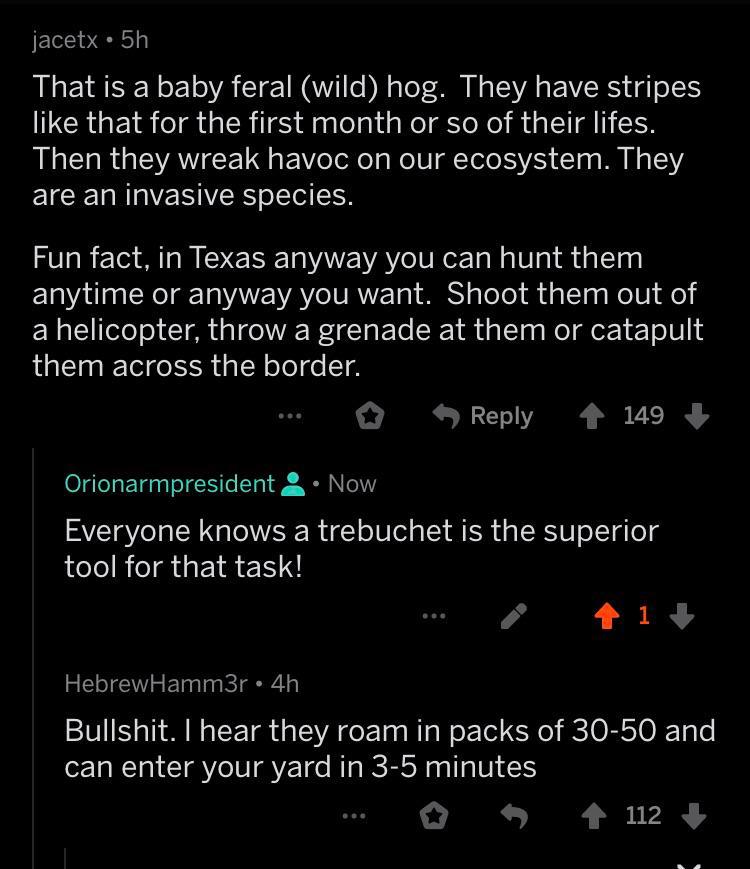750x869 pixels.
Task: Open more options on the trebuchet comment
Action: (433, 617)
